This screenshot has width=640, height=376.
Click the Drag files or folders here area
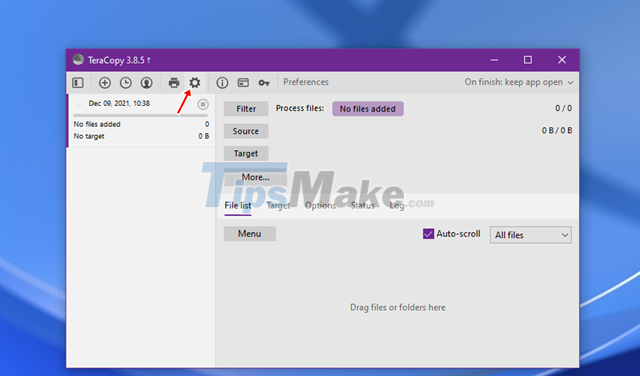[x=398, y=307]
